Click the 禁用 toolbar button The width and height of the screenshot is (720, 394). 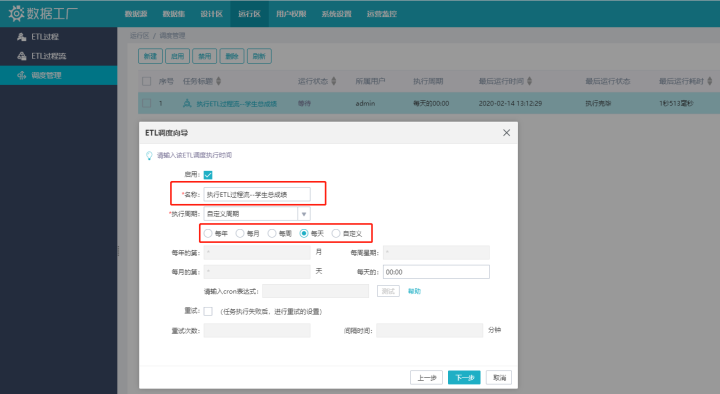204,56
